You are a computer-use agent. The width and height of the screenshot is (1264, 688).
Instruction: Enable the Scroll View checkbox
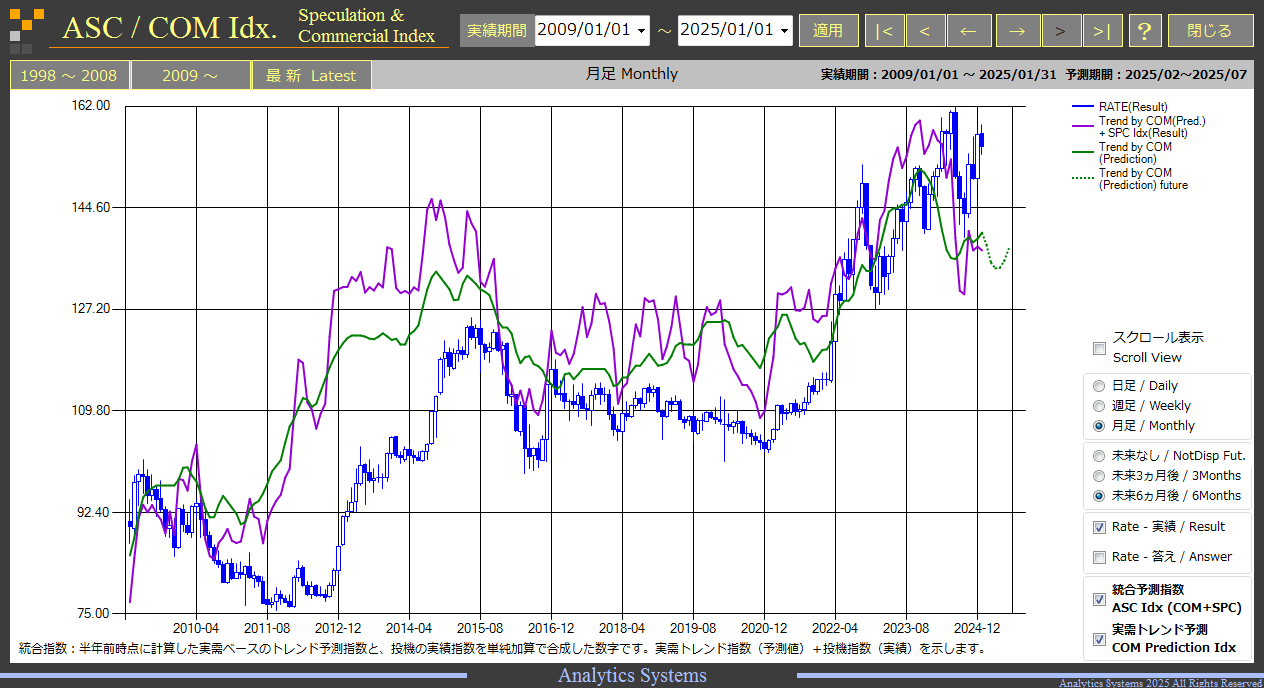pyautogui.click(x=1100, y=348)
